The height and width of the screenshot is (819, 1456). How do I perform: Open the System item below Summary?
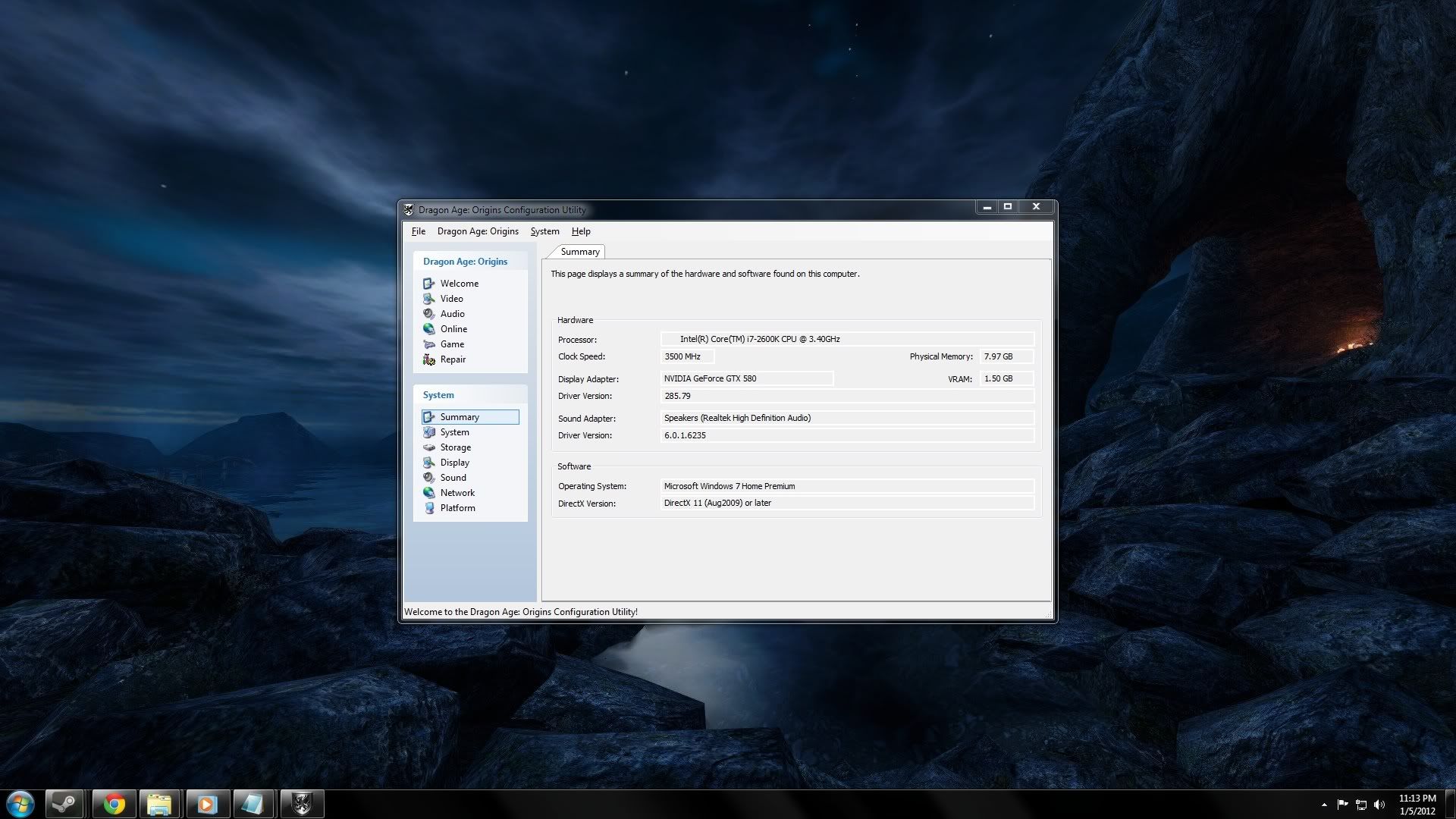(x=454, y=432)
